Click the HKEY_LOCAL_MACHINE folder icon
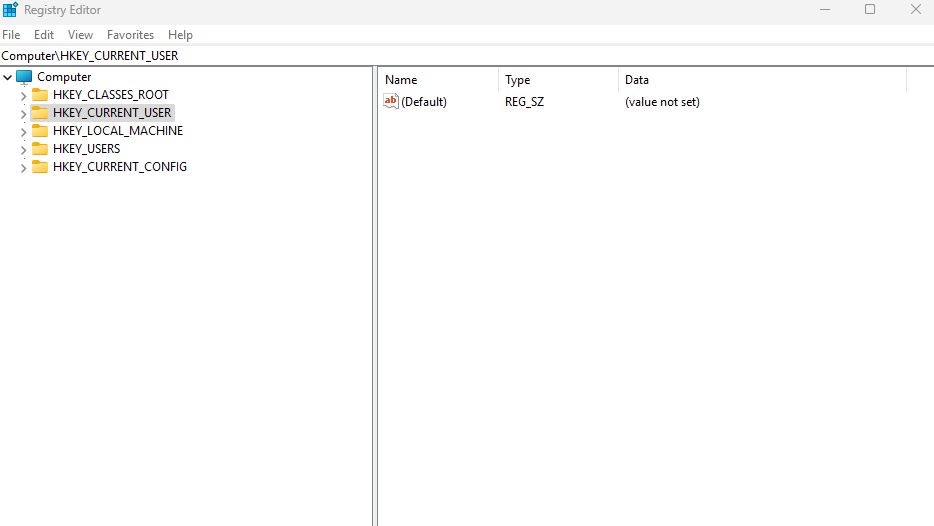The height and width of the screenshot is (526, 934). coord(40,130)
